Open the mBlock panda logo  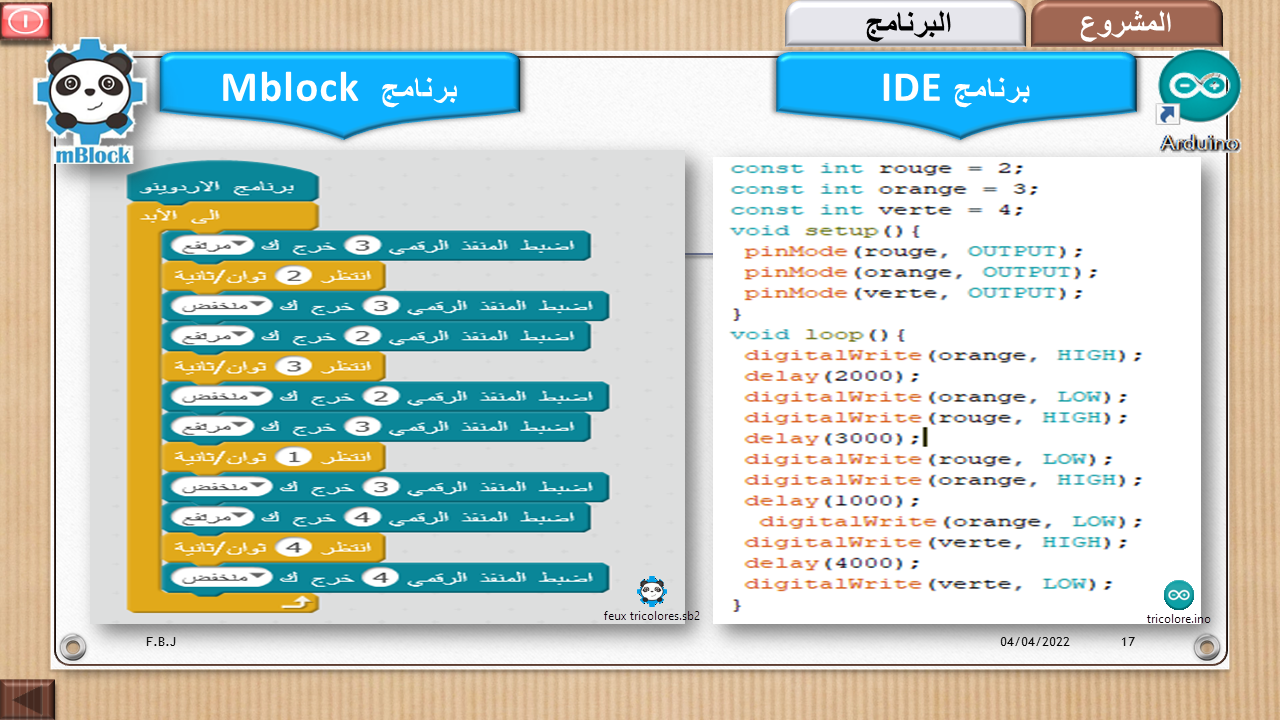tap(88, 101)
